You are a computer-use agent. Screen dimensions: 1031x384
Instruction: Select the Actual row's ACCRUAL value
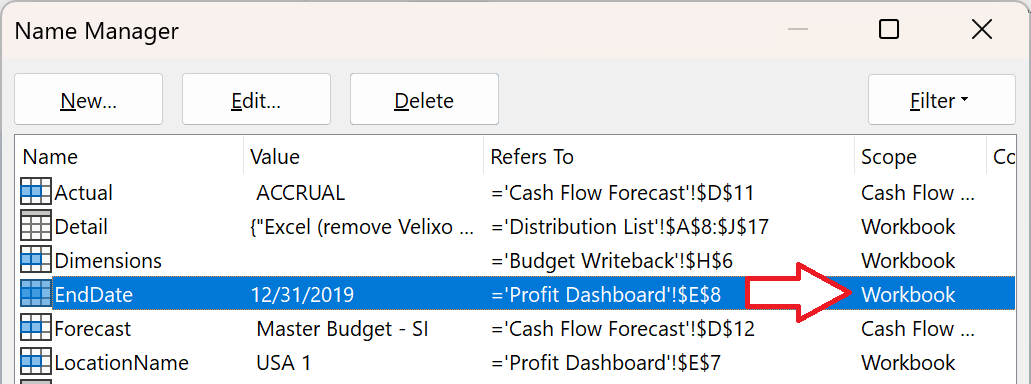tap(300, 193)
